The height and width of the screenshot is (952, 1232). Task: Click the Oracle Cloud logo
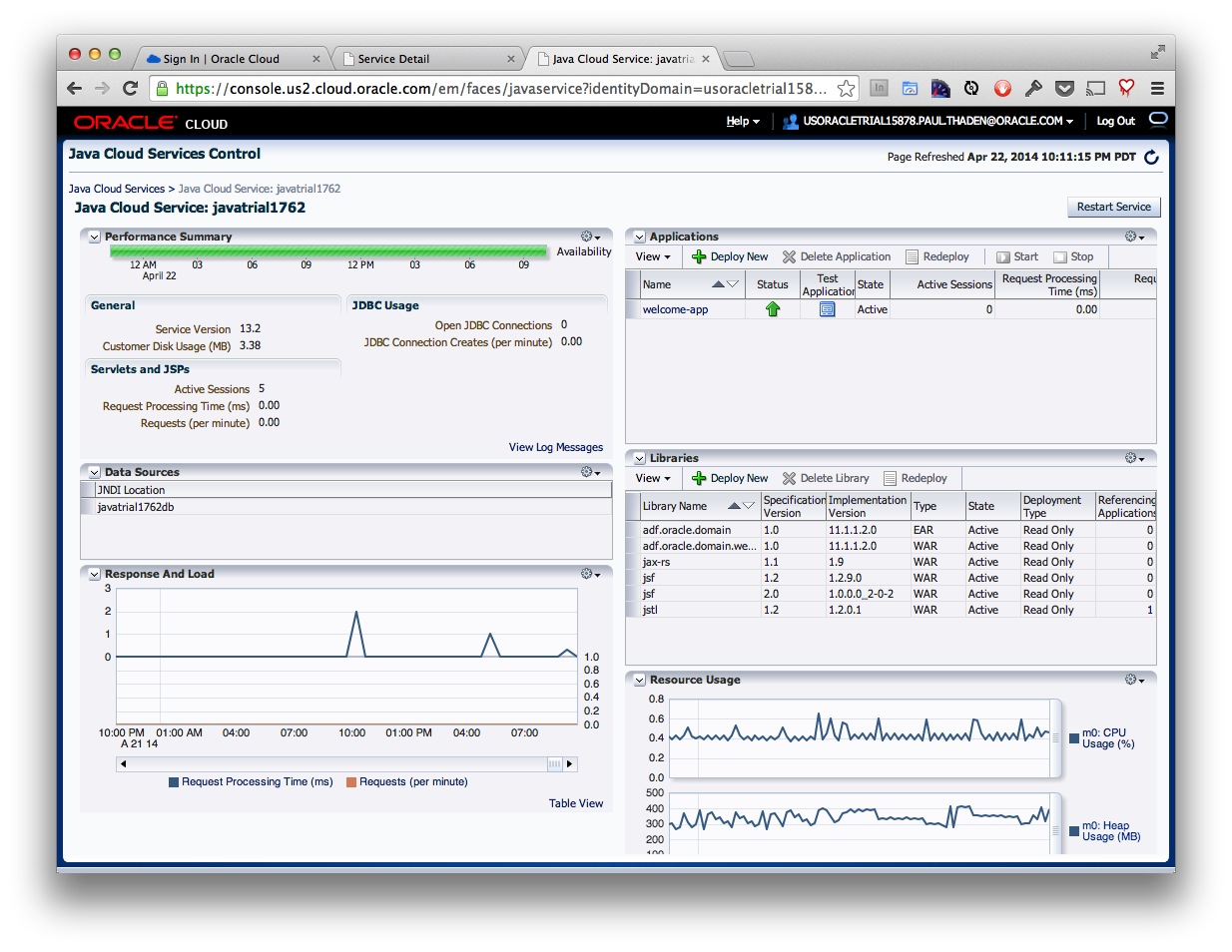click(151, 123)
